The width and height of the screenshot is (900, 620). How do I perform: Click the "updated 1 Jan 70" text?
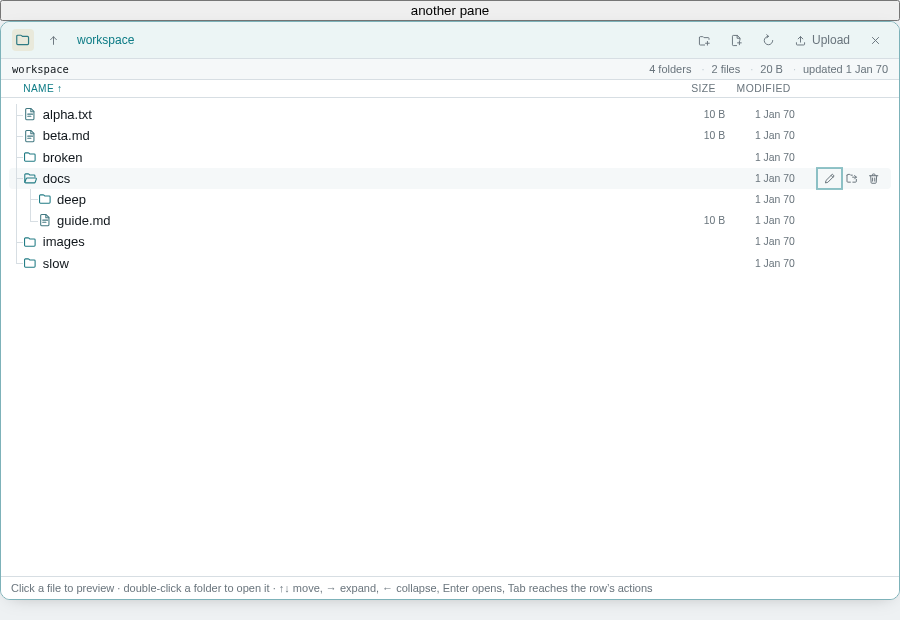[845, 69]
